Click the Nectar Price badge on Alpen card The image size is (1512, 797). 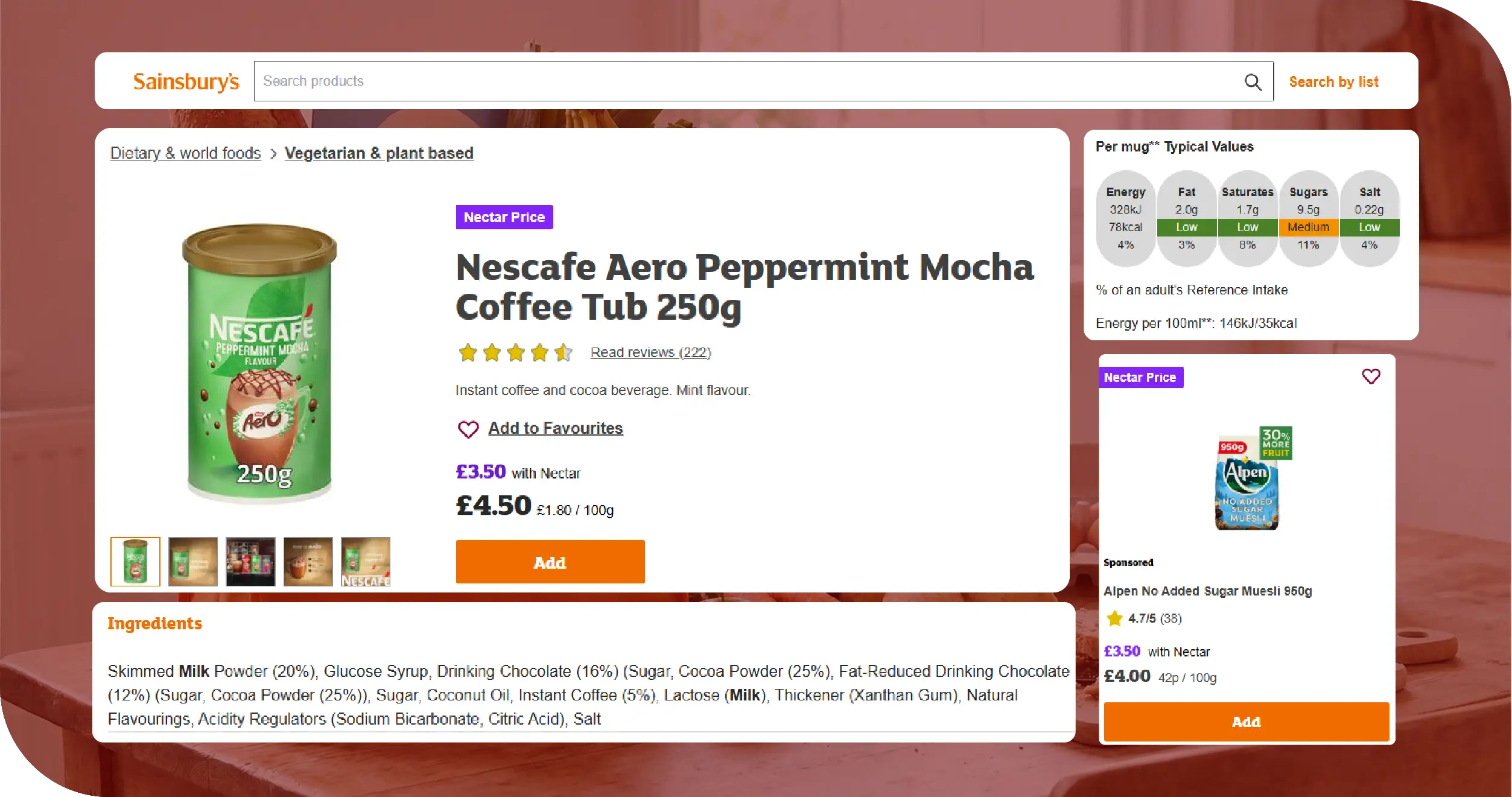click(x=1140, y=378)
